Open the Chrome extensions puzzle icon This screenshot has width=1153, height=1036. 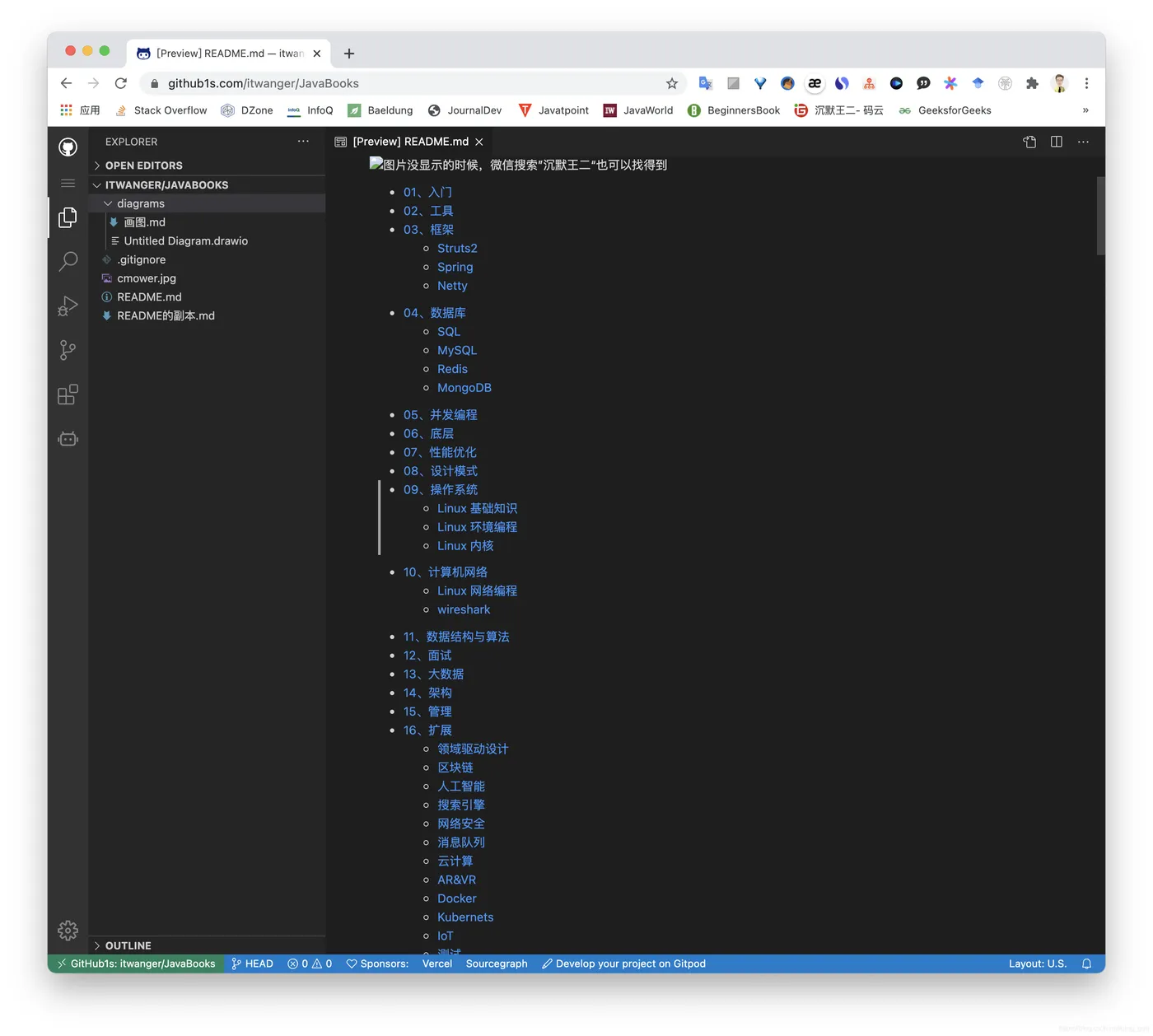coord(1032,83)
